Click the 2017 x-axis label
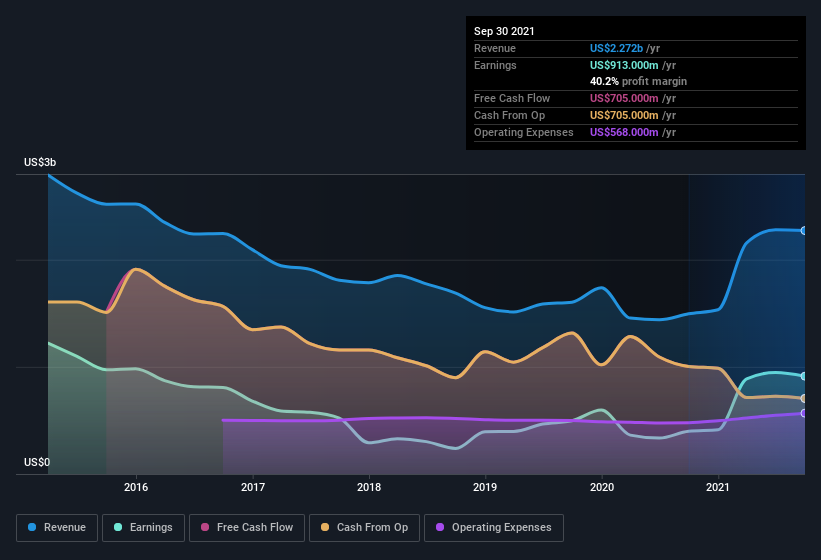This screenshot has height=560, width=821. tap(253, 487)
